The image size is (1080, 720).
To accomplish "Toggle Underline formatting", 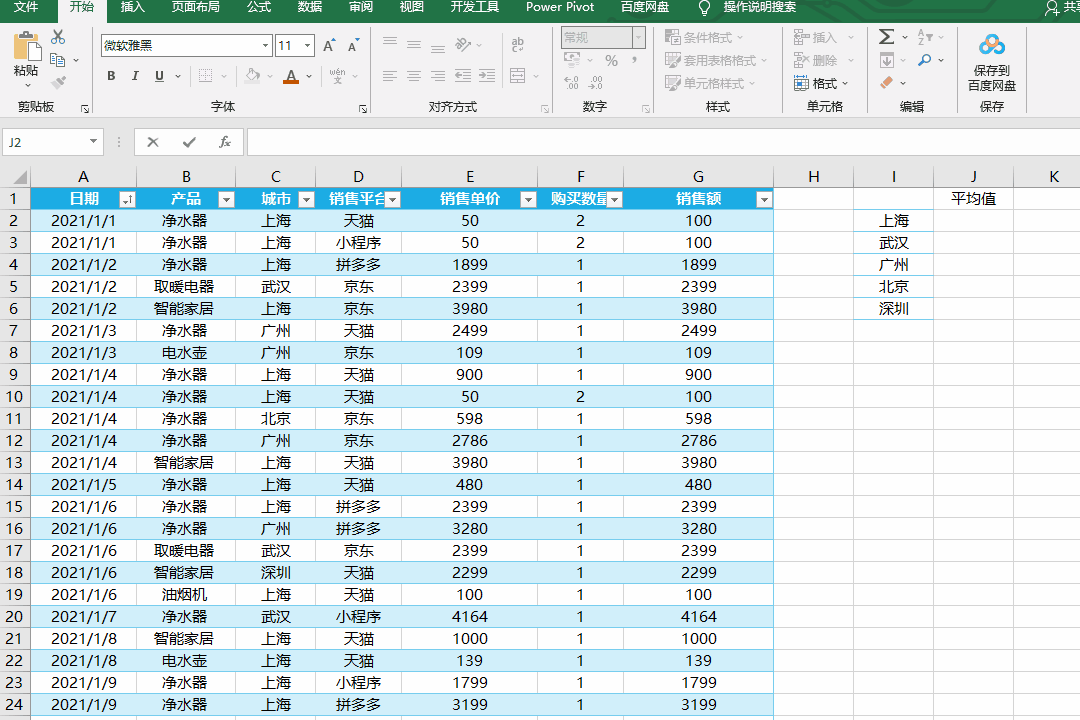I will [161, 76].
